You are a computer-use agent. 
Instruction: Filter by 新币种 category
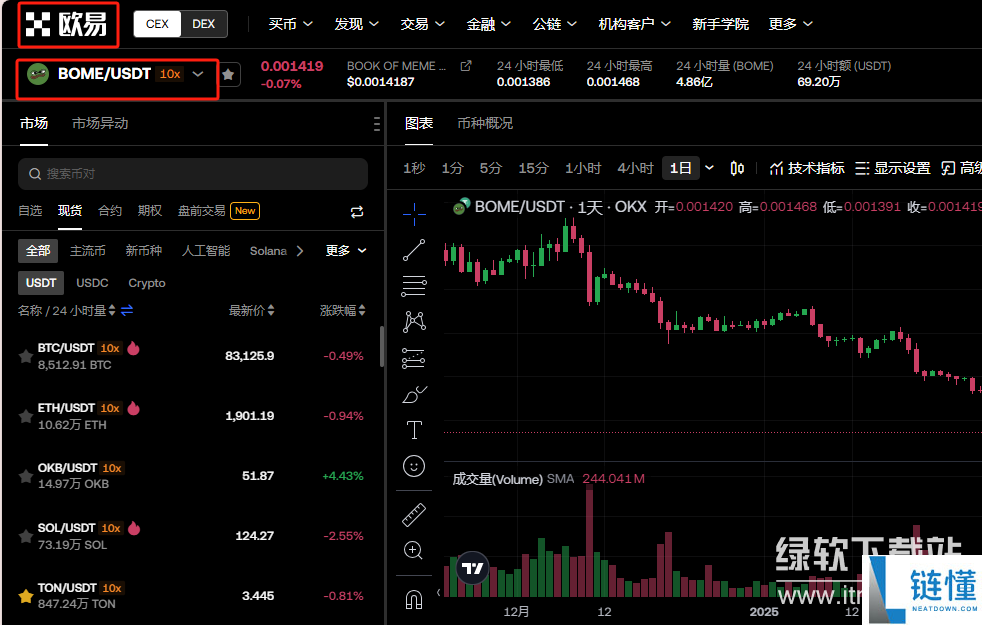click(143, 251)
